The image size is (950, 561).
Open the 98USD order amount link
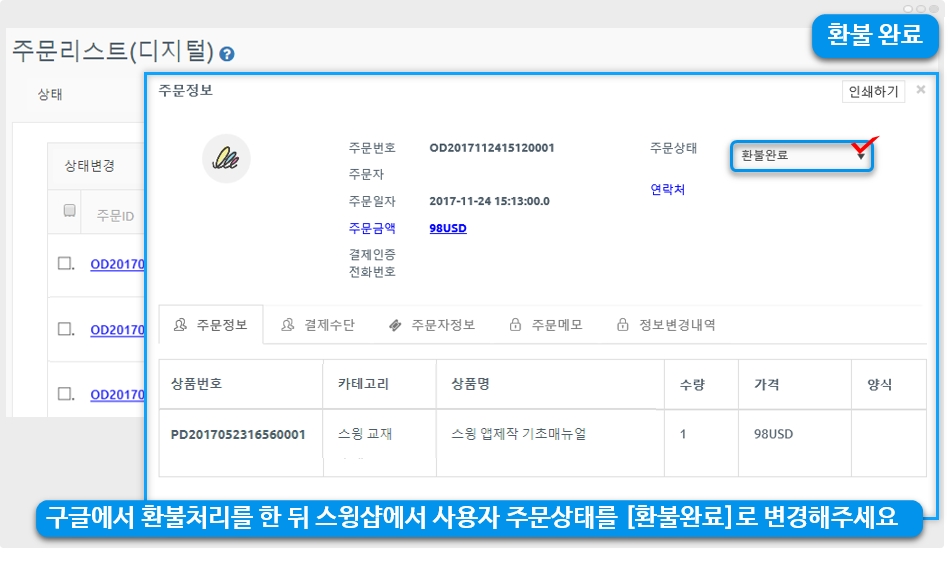(447, 228)
